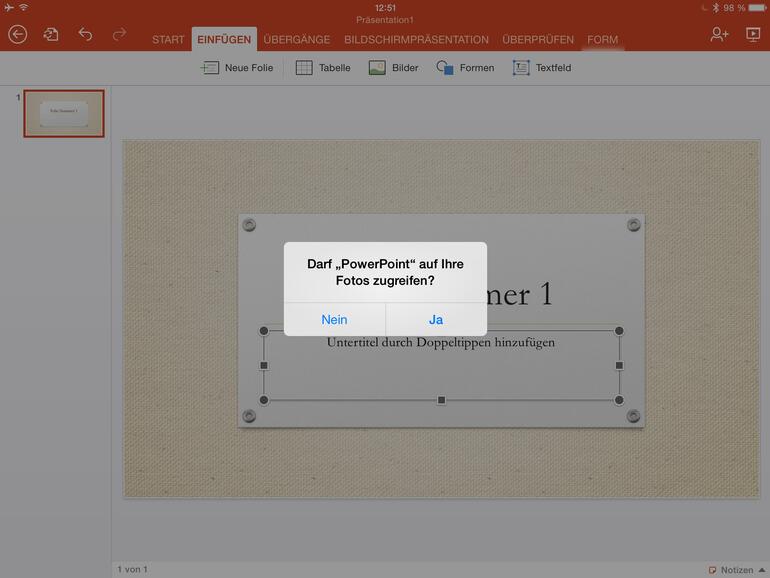Redo the last undone action
The height and width of the screenshot is (578, 770).
click(119, 34)
